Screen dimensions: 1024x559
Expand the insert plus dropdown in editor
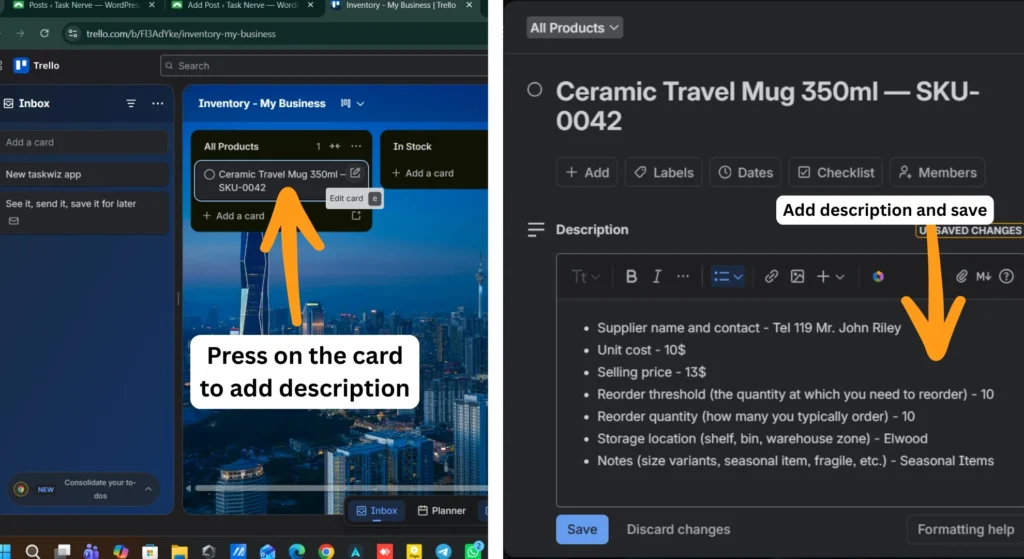click(x=830, y=276)
